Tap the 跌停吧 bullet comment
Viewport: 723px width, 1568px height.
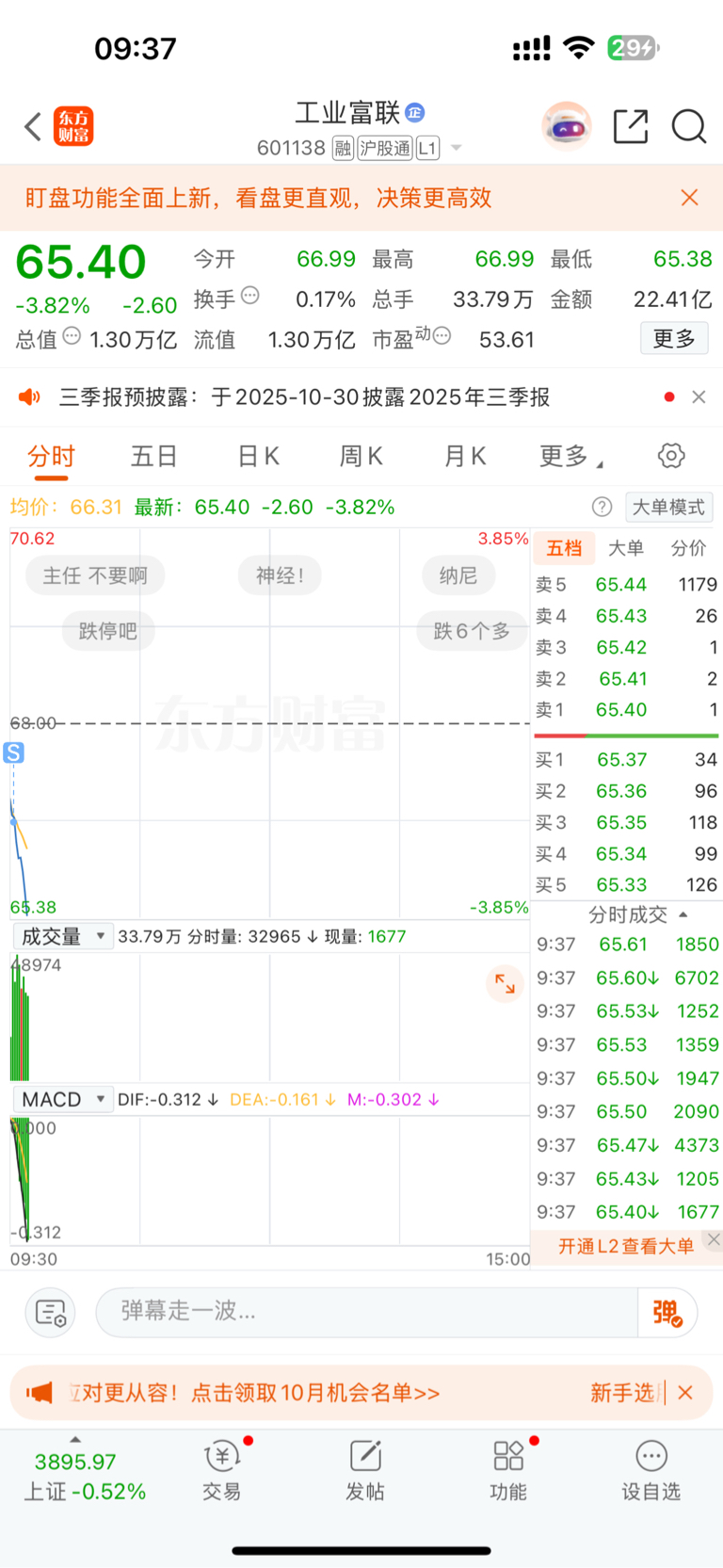tap(107, 631)
